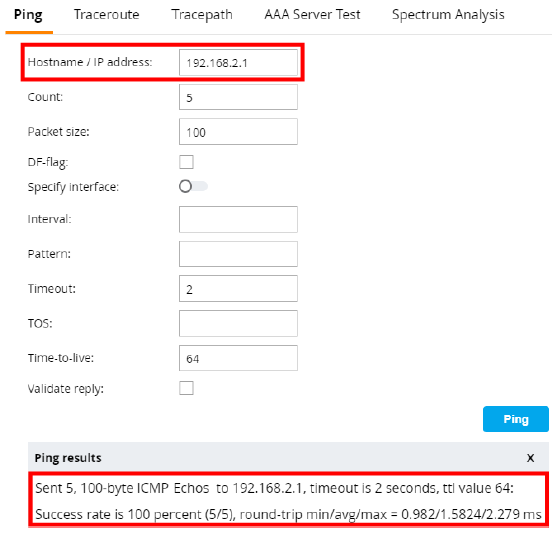
Task: Switch to the Traceroute tab
Action: tap(106, 15)
